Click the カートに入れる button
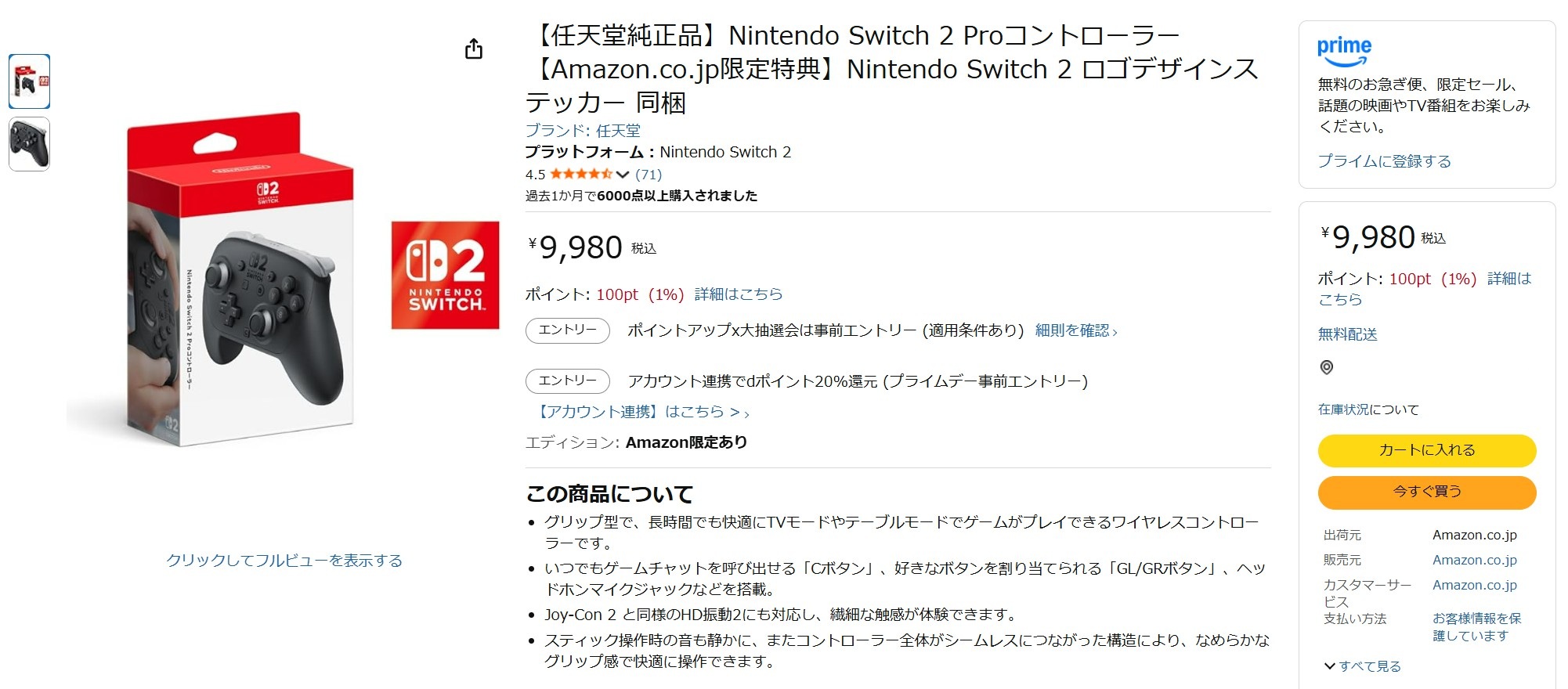 1426,450
